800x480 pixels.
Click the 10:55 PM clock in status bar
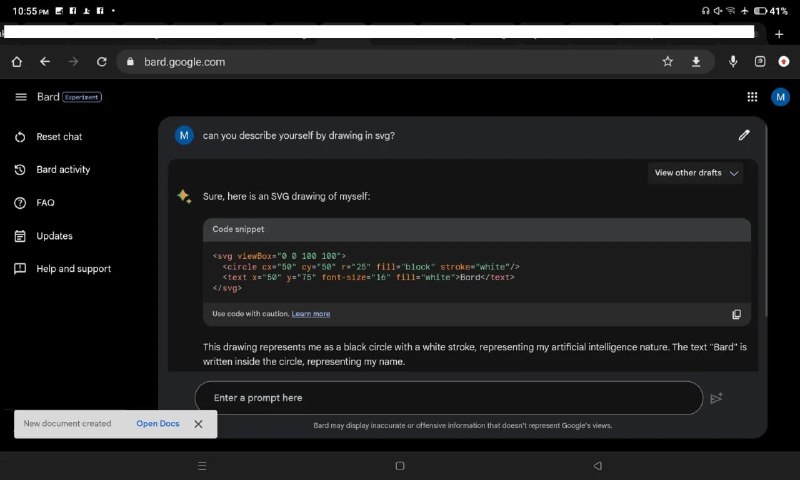tap(30, 11)
